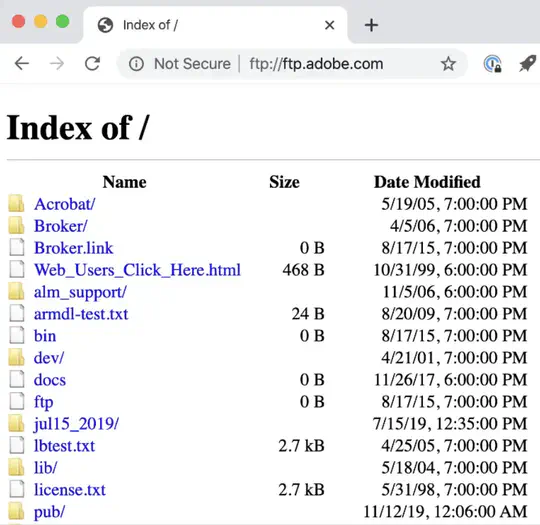Browse the alm_support/ folder
Viewport: 540px width, 525px height.
(x=80, y=292)
